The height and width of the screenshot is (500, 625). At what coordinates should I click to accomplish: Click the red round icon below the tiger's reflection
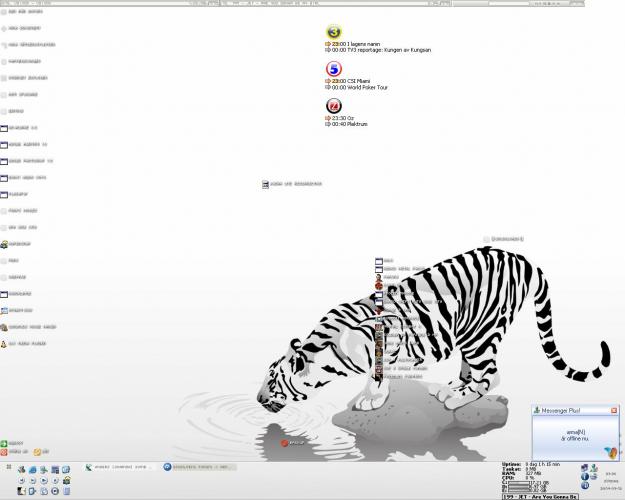coord(284,443)
